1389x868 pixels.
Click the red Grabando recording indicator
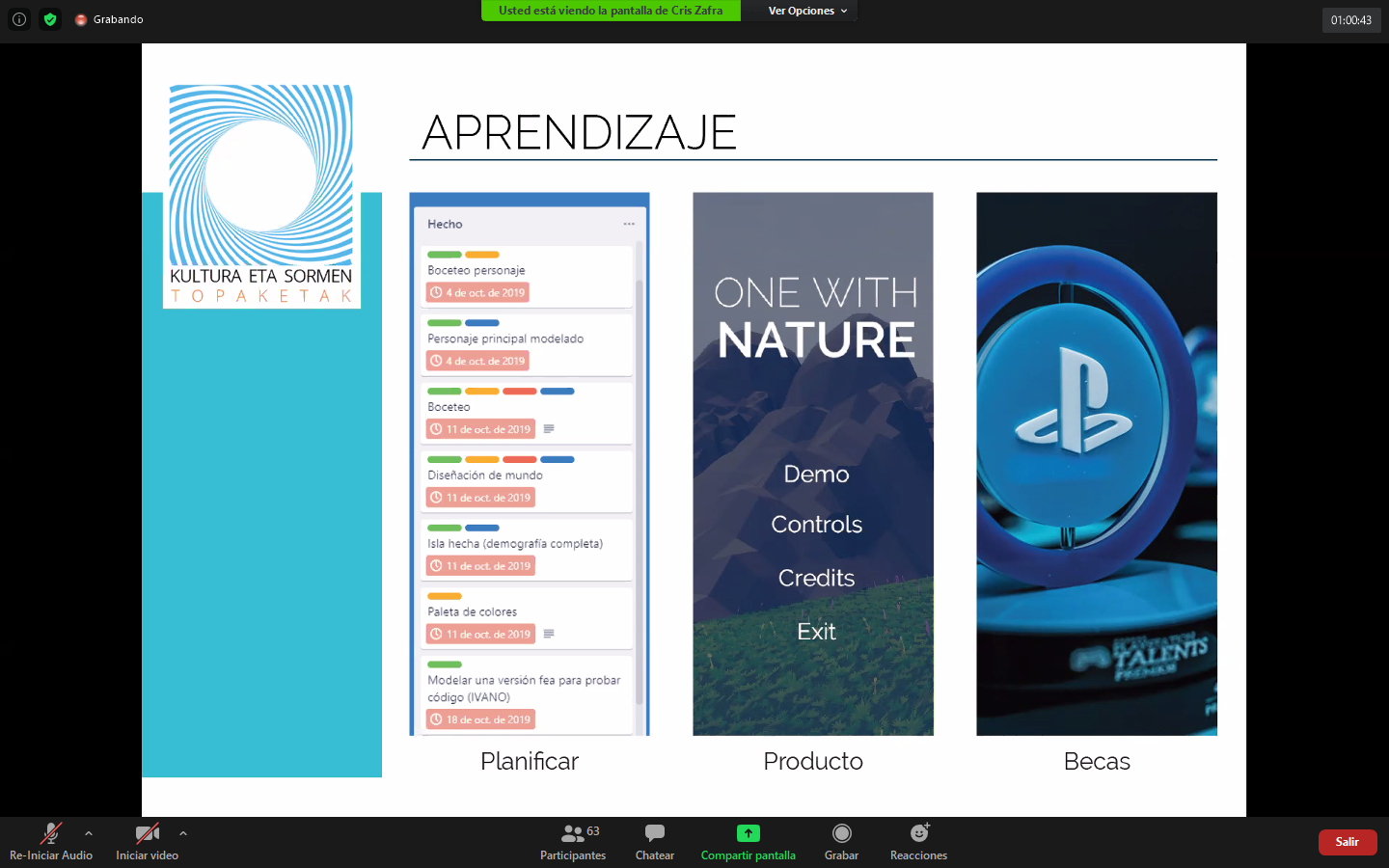coord(82,19)
